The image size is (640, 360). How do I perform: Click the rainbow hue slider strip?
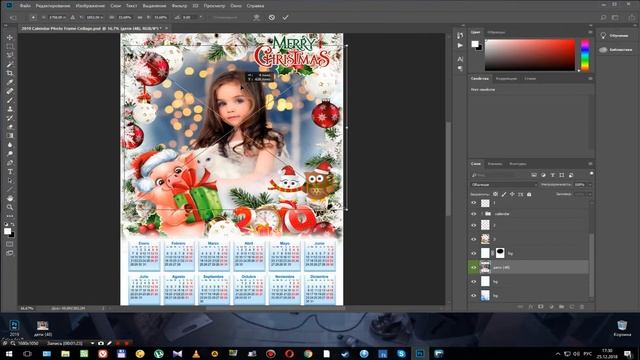pyautogui.click(x=585, y=55)
